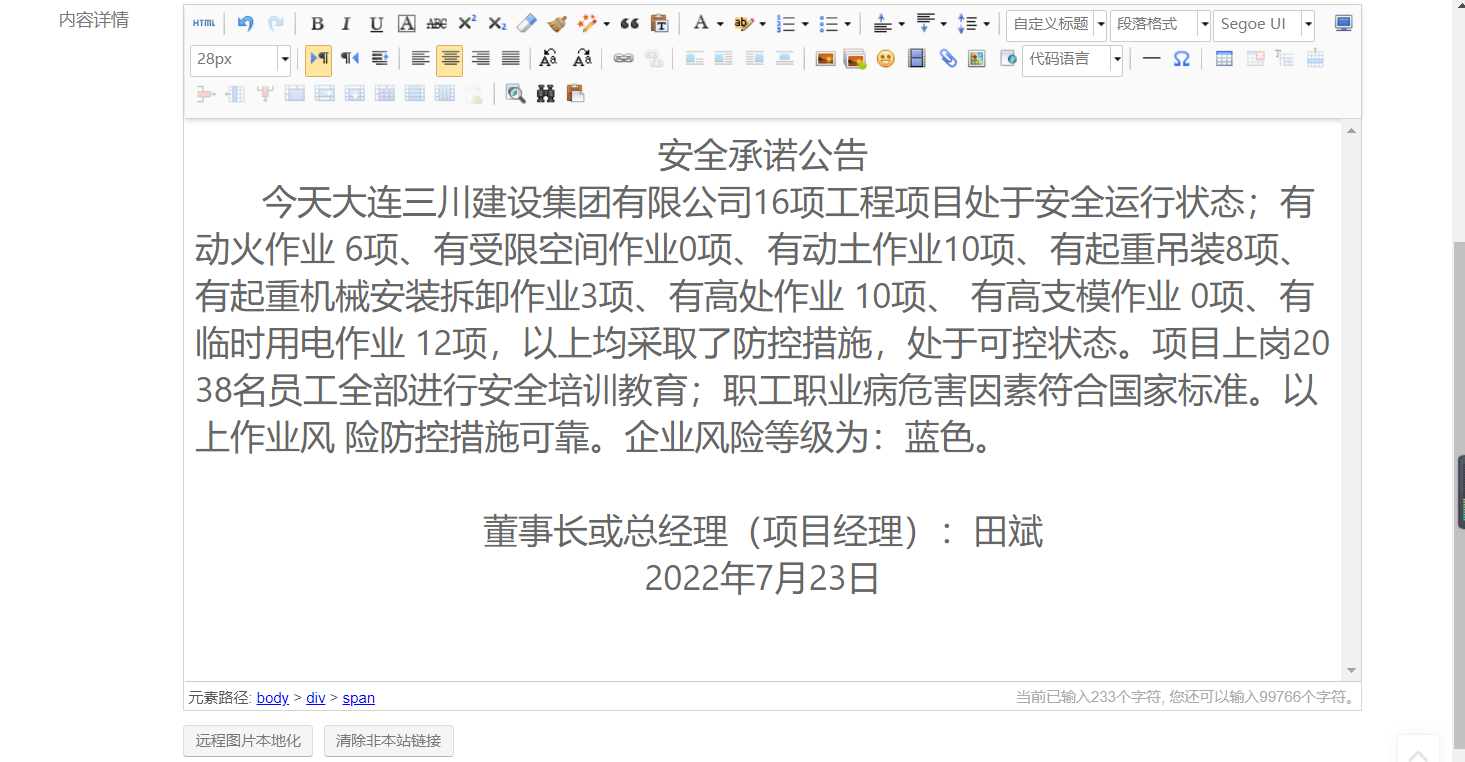The width and height of the screenshot is (1465, 762).
Task: Insert a map into the content
Action: tap(977, 59)
